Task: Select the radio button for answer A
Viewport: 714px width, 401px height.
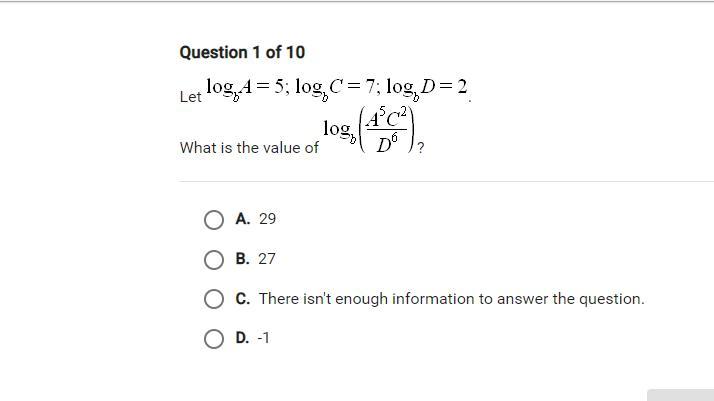Action: pyautogui.click(x=214, y=220)
